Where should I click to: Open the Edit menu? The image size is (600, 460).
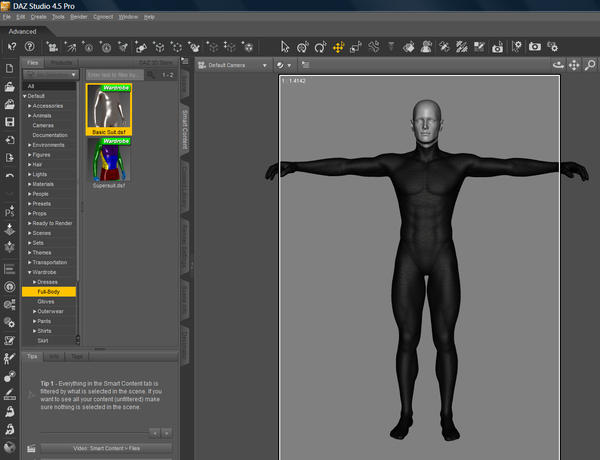tap(21, 17)
